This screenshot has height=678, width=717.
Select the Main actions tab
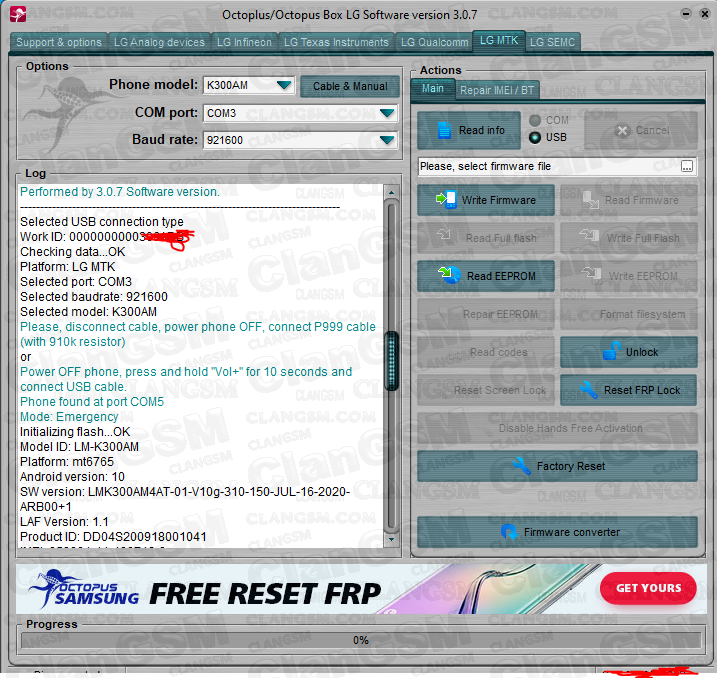tap(433, 89)
